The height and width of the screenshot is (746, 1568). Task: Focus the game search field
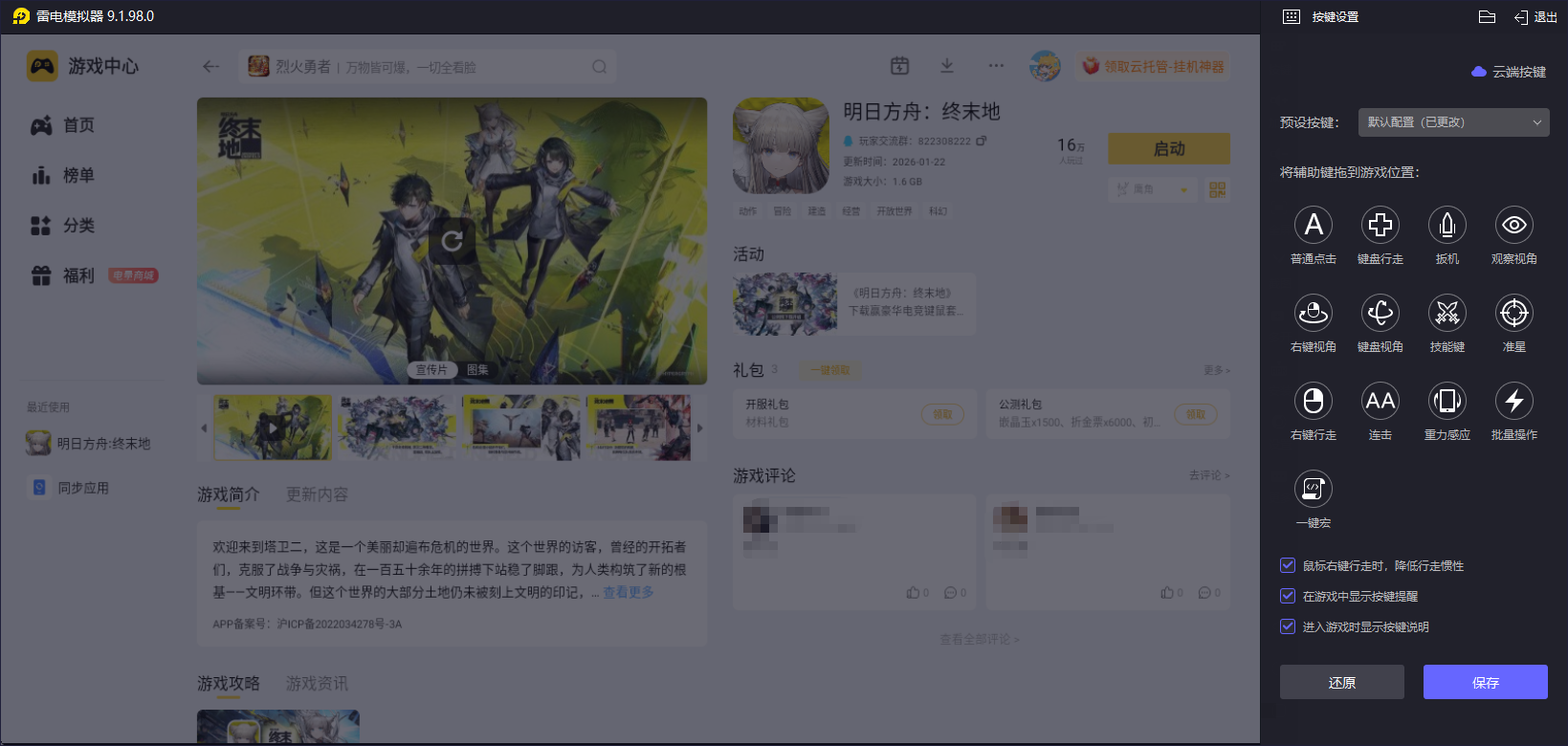pyautogui.click(x=428, y=67)
